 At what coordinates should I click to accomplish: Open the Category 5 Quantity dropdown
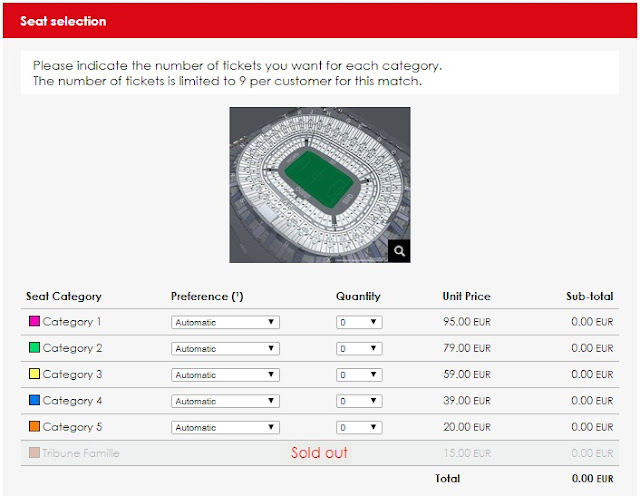click(359, 427)
